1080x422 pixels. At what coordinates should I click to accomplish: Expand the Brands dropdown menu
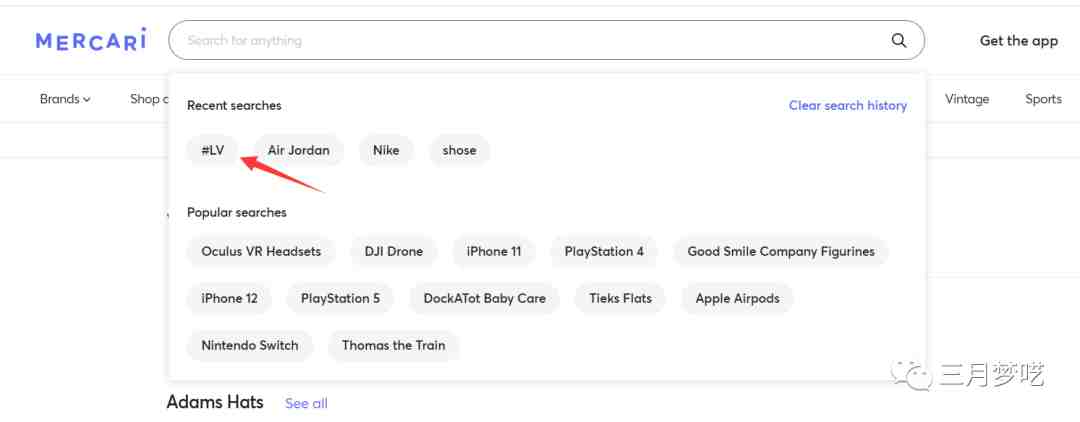tap(65, 99)
